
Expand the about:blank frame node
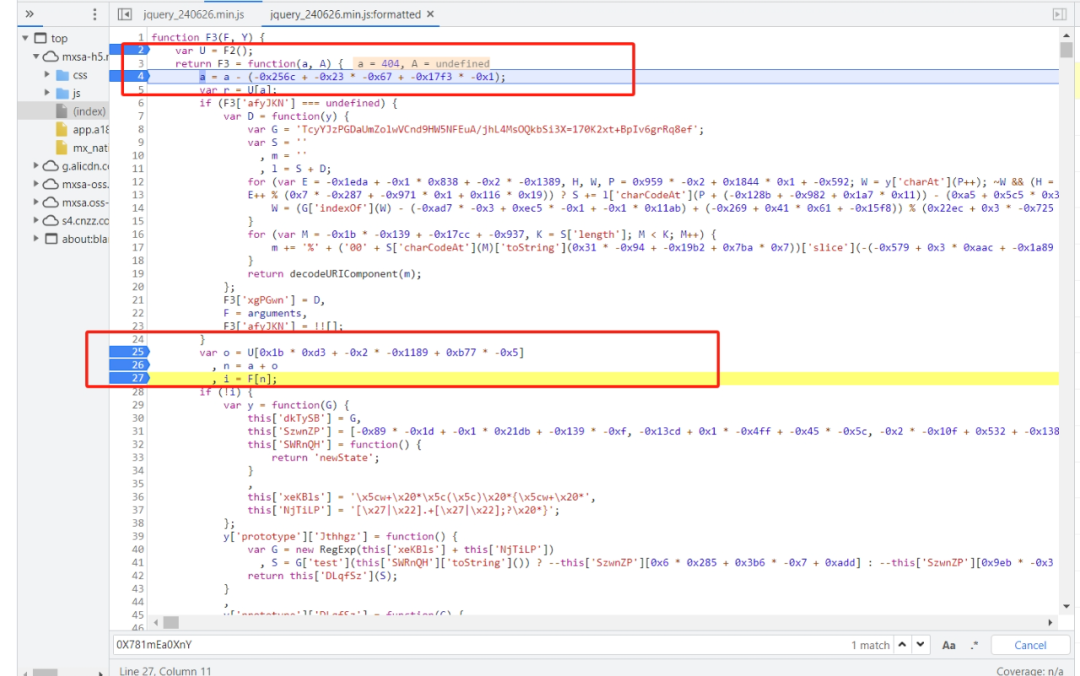point(36,238)
